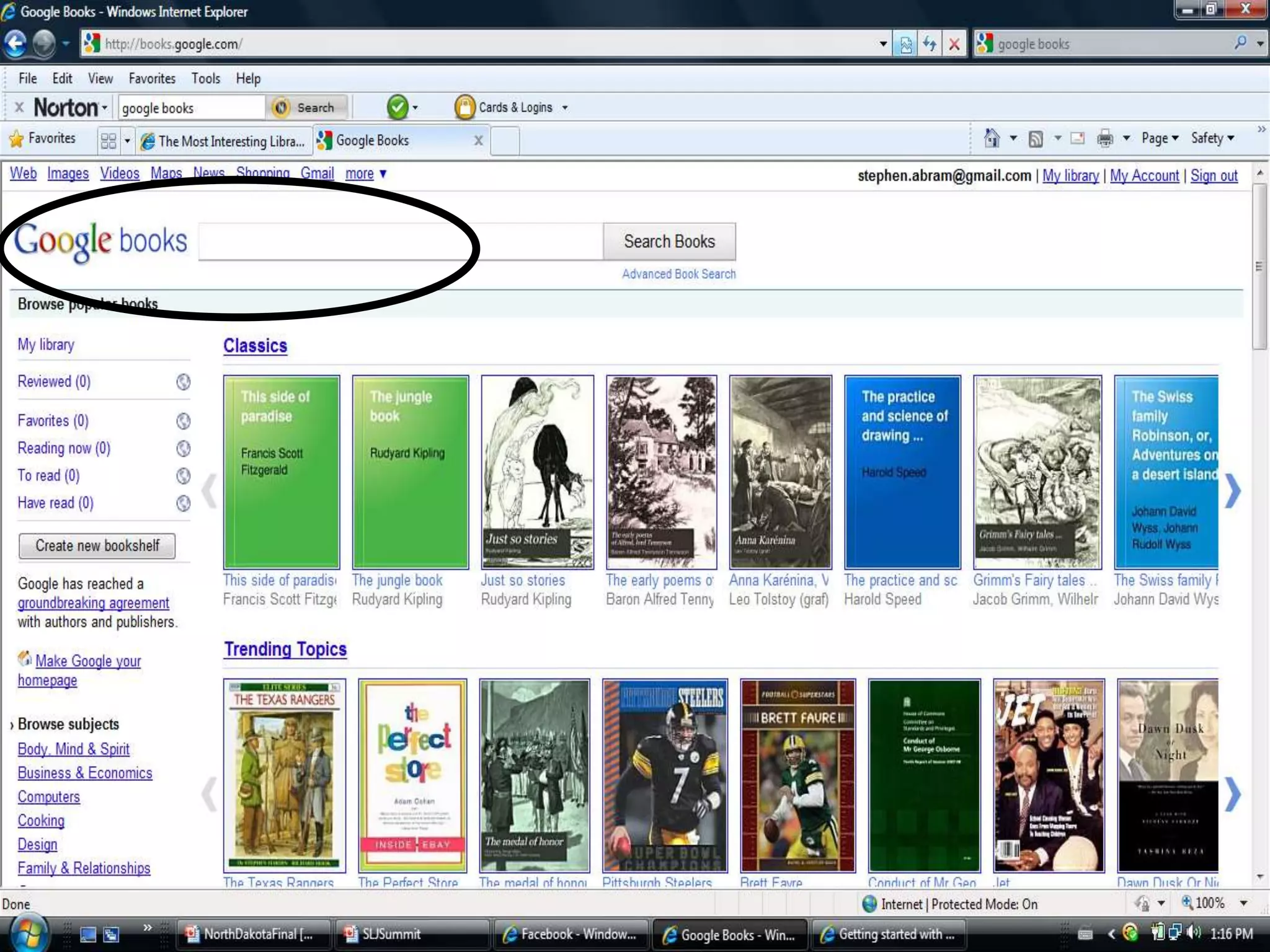
Task: Open the Norton Cards & Logins vault icon
Action: tap(464, 108)
